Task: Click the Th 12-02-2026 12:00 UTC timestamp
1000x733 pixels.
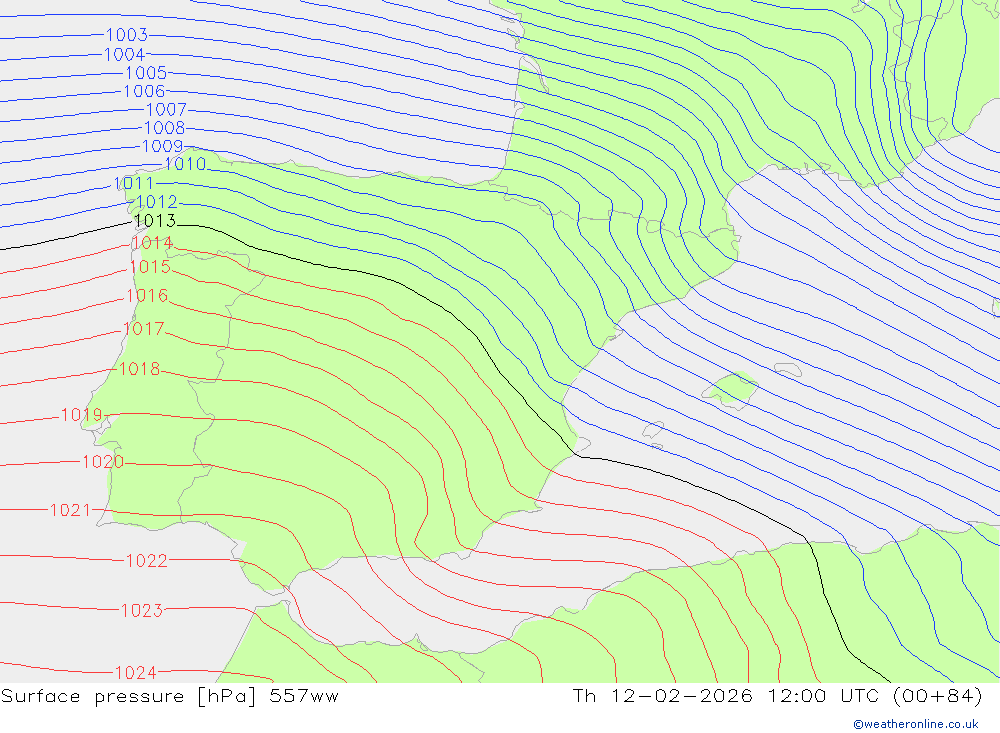Action: click(778, 696)
